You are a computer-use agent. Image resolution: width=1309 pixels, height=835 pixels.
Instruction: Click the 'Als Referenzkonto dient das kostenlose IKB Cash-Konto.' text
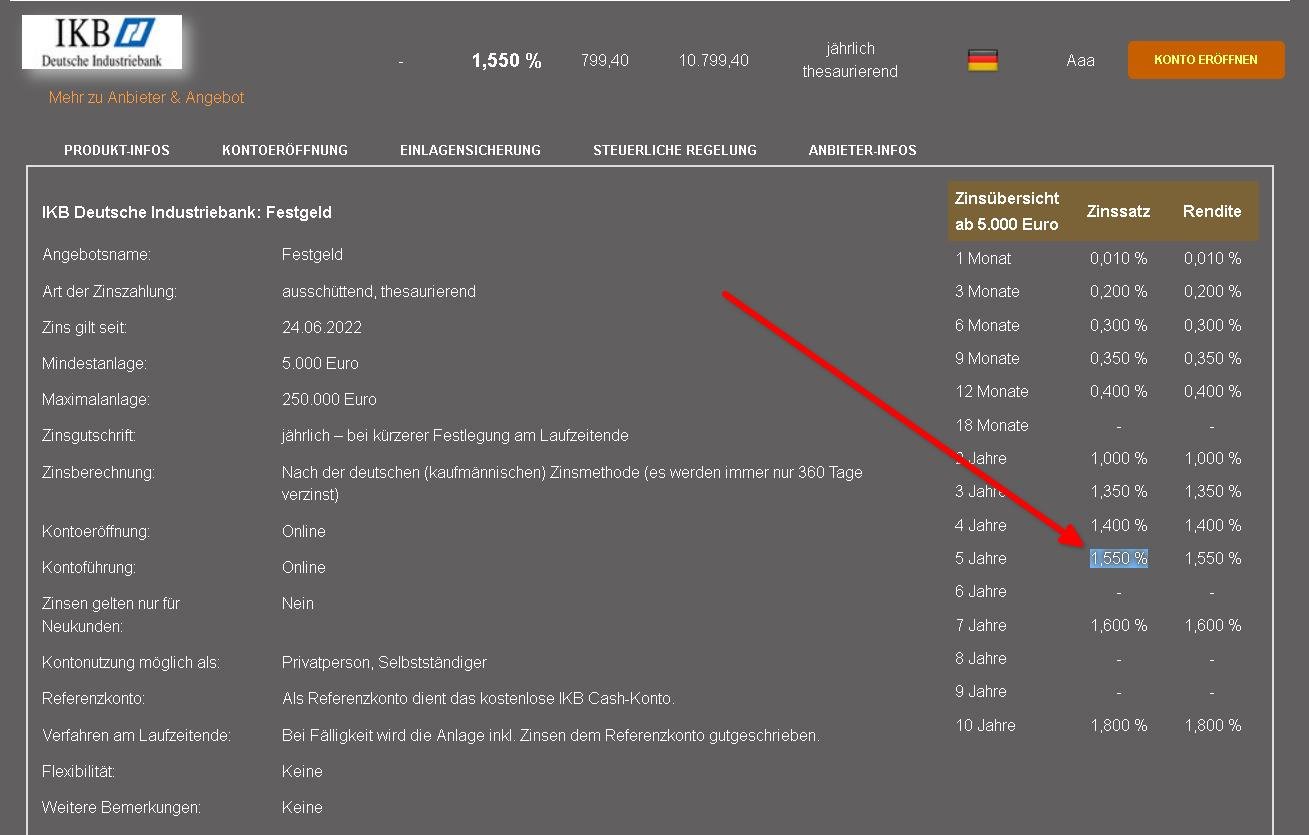pyautogui.click(x=478, y=699)
